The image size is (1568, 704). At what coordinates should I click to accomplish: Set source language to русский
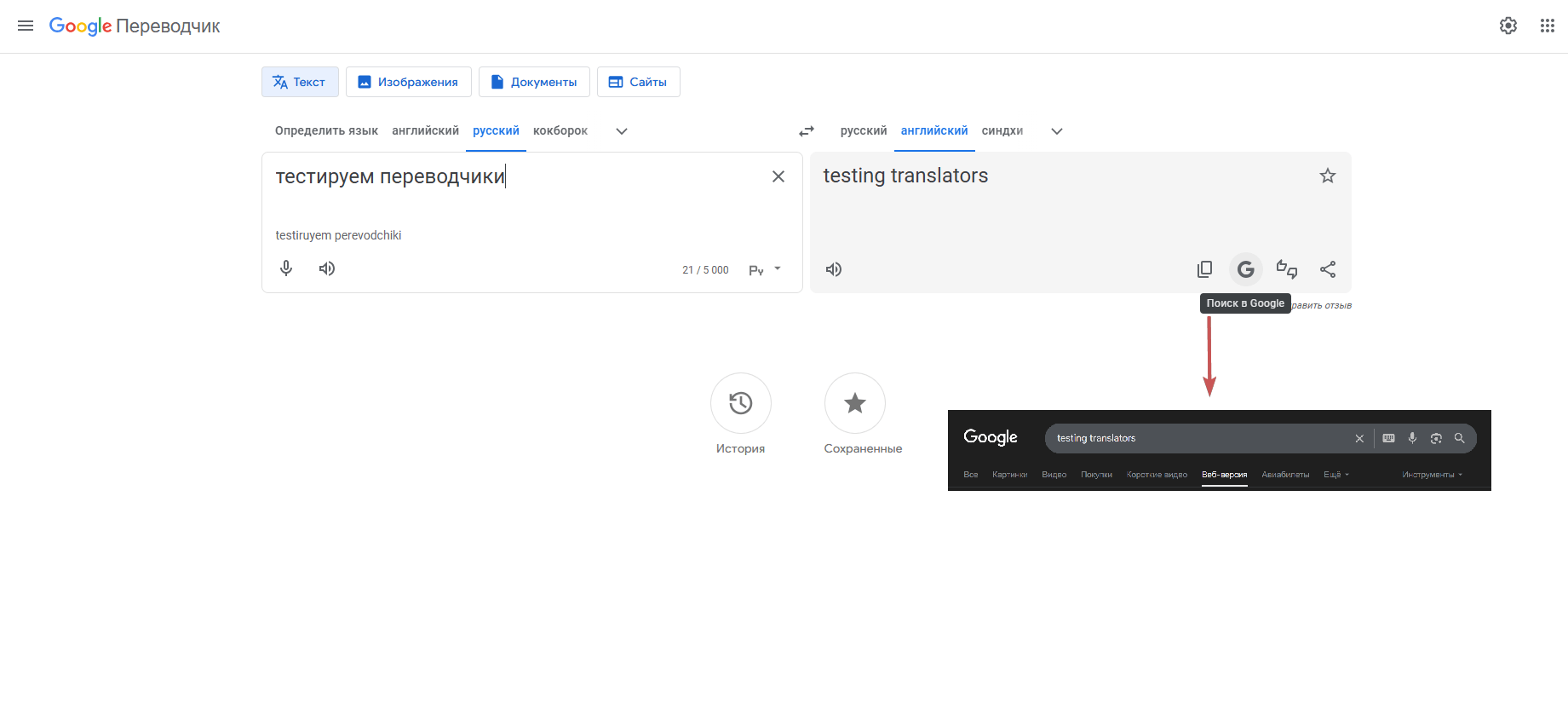[496, 130]
